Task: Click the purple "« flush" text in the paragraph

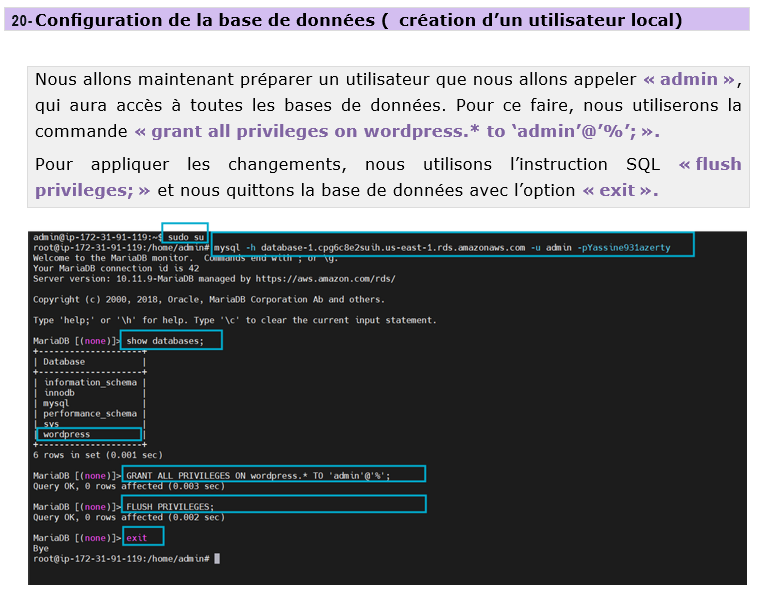Action: tap(710, 164)
